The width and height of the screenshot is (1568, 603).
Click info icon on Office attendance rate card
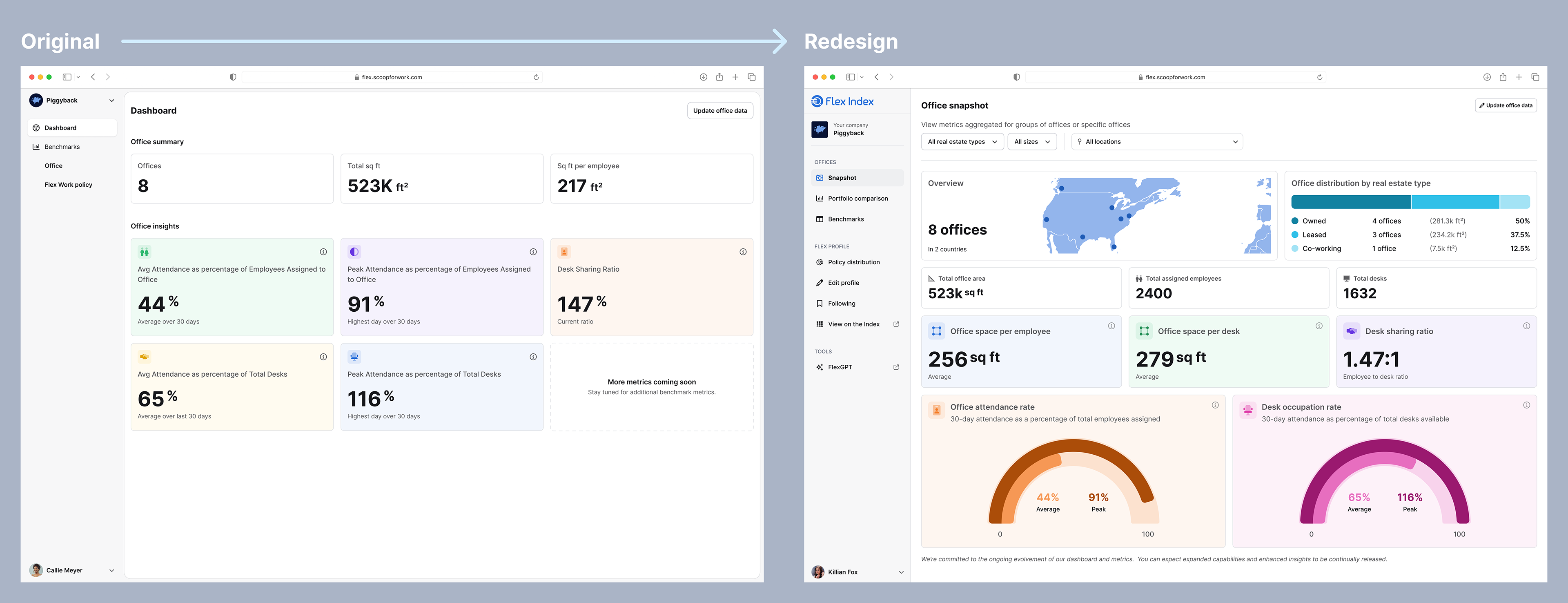tap(1215, 405)
